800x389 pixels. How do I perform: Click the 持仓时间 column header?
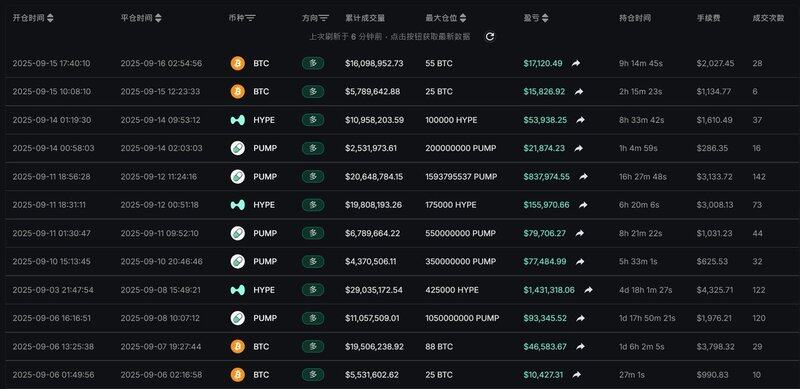click(x=635, y=18)
